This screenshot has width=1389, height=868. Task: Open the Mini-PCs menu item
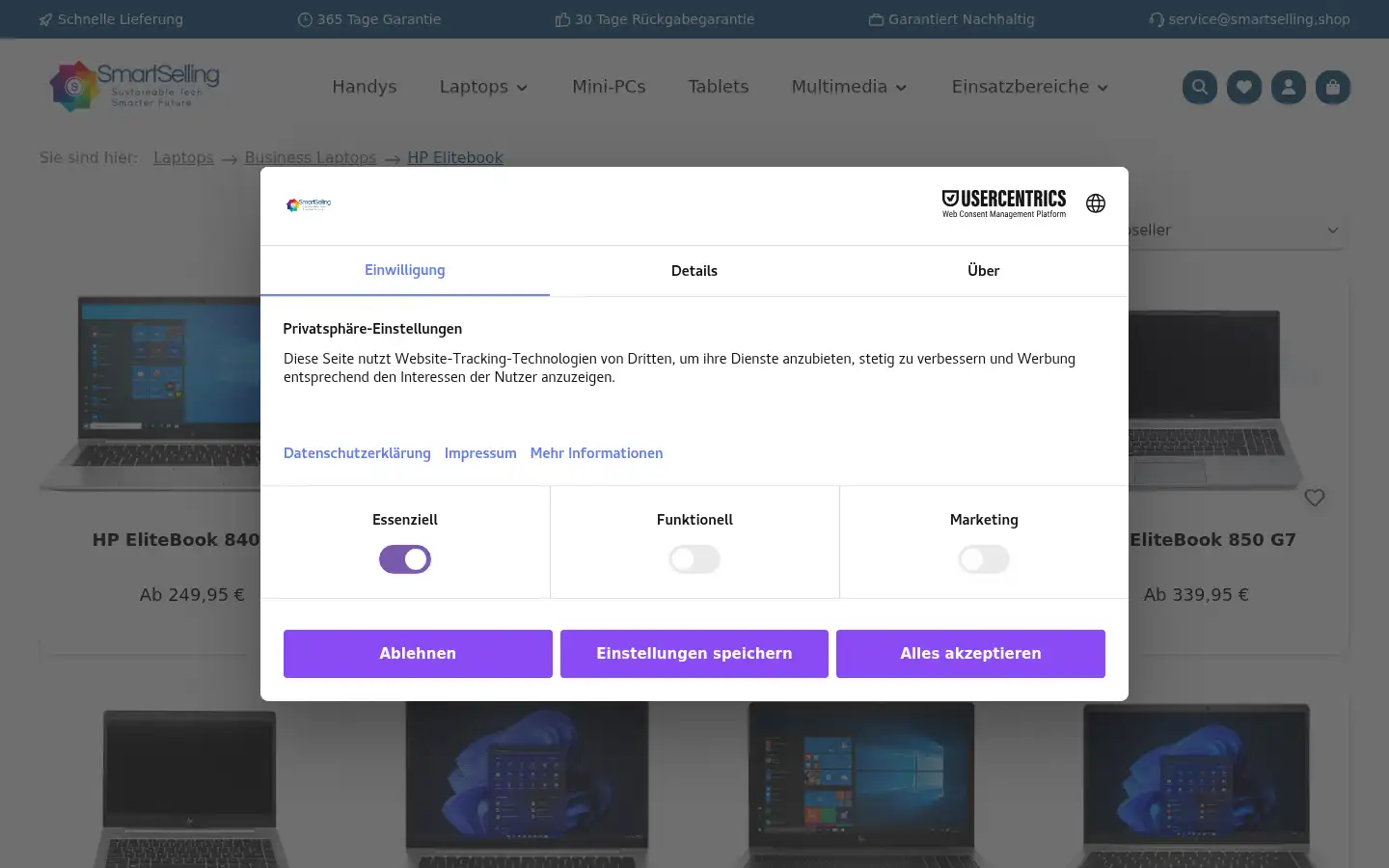(x=609, y=87)
